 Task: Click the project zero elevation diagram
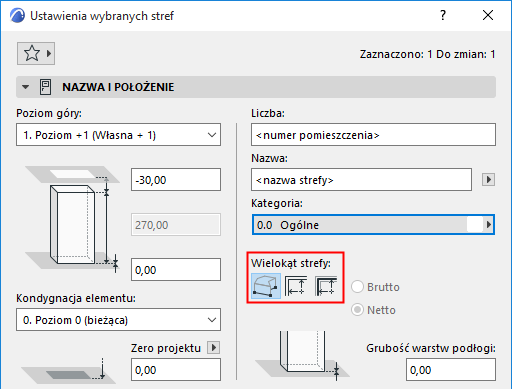click(68, 371)
